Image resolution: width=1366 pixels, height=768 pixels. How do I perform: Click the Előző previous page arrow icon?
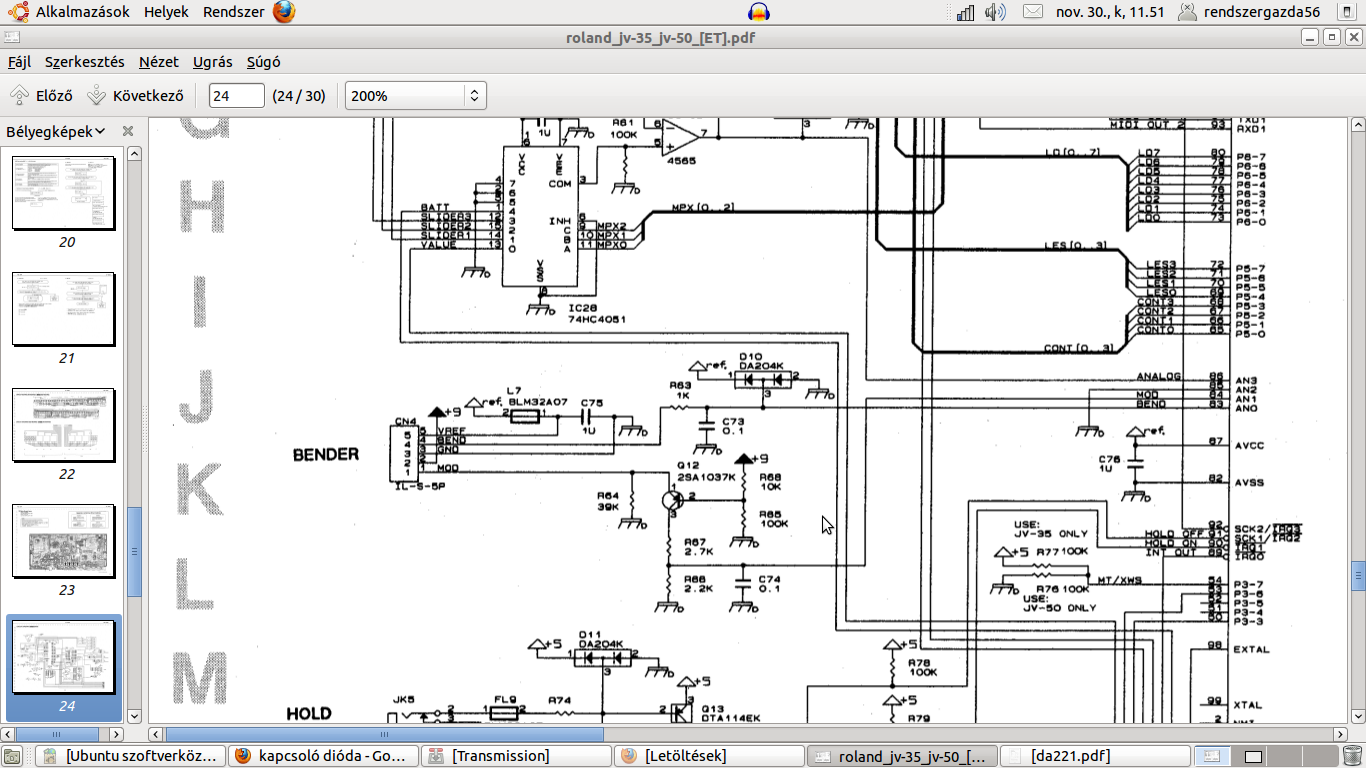[19, 96]
